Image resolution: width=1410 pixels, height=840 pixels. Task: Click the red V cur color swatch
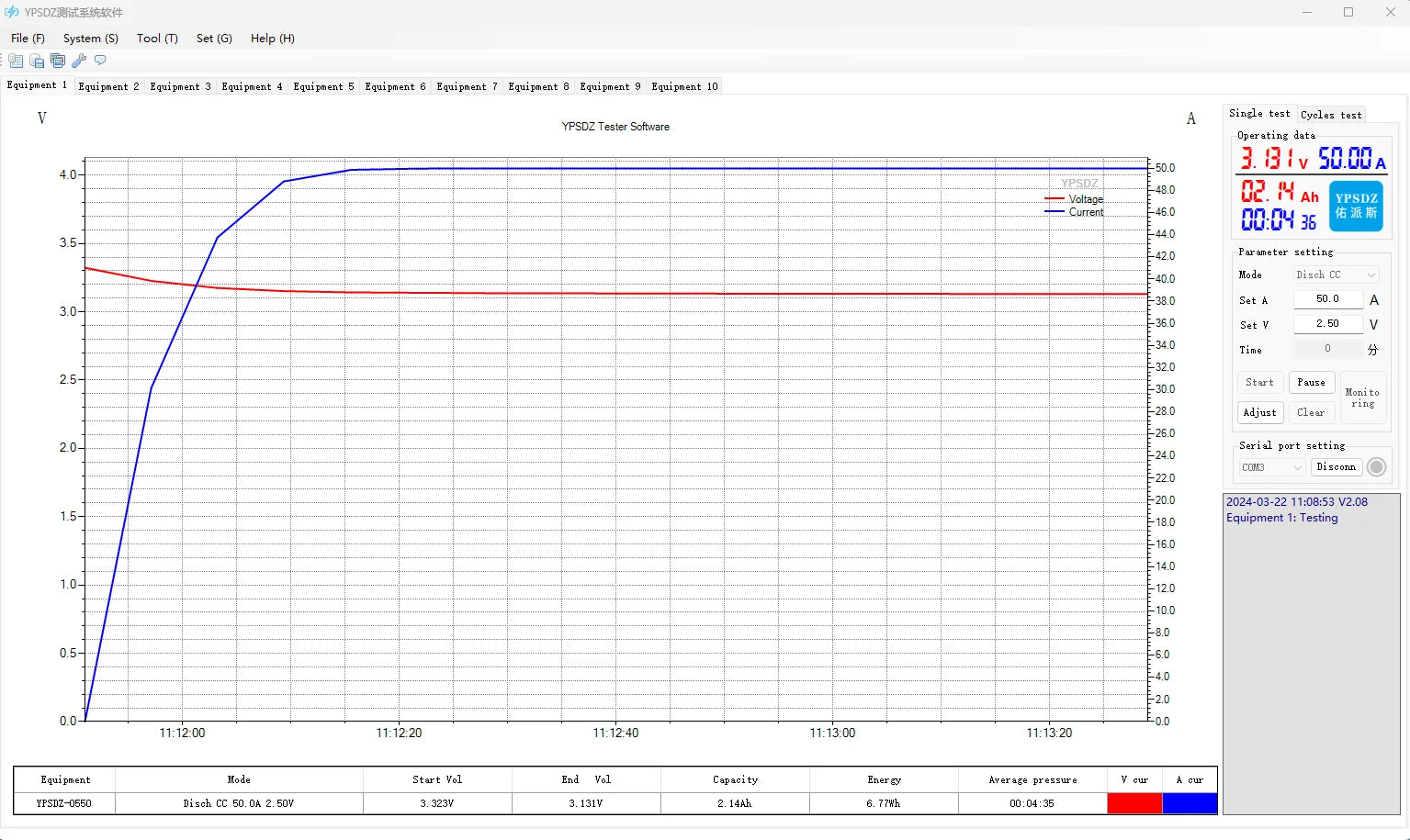[1134, 803]
